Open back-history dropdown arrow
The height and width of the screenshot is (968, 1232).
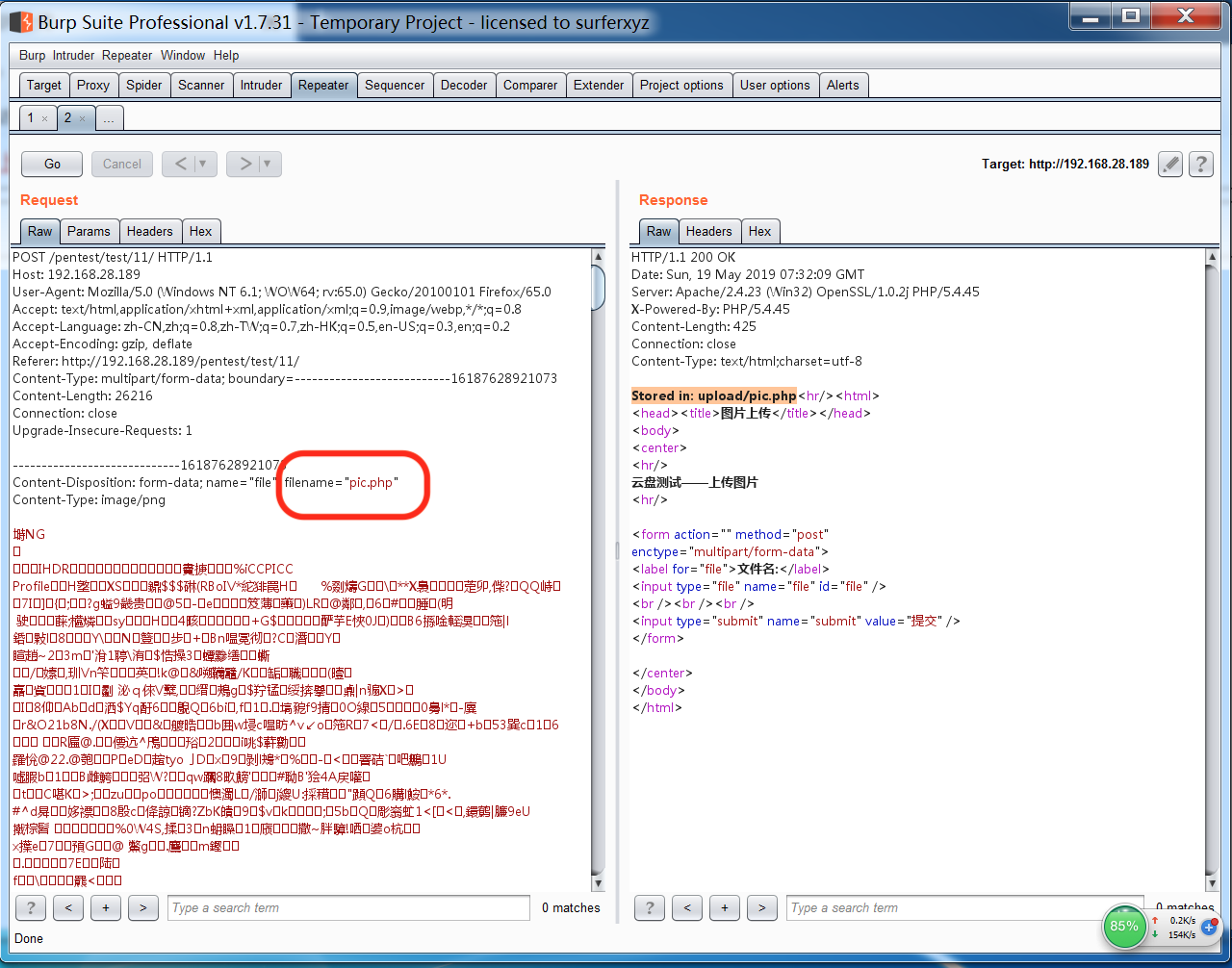pyautogui.click(x=204, y=164)
